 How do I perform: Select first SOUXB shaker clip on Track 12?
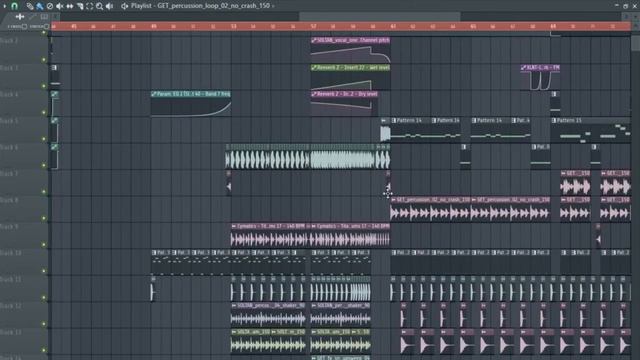tap(268, 315)
